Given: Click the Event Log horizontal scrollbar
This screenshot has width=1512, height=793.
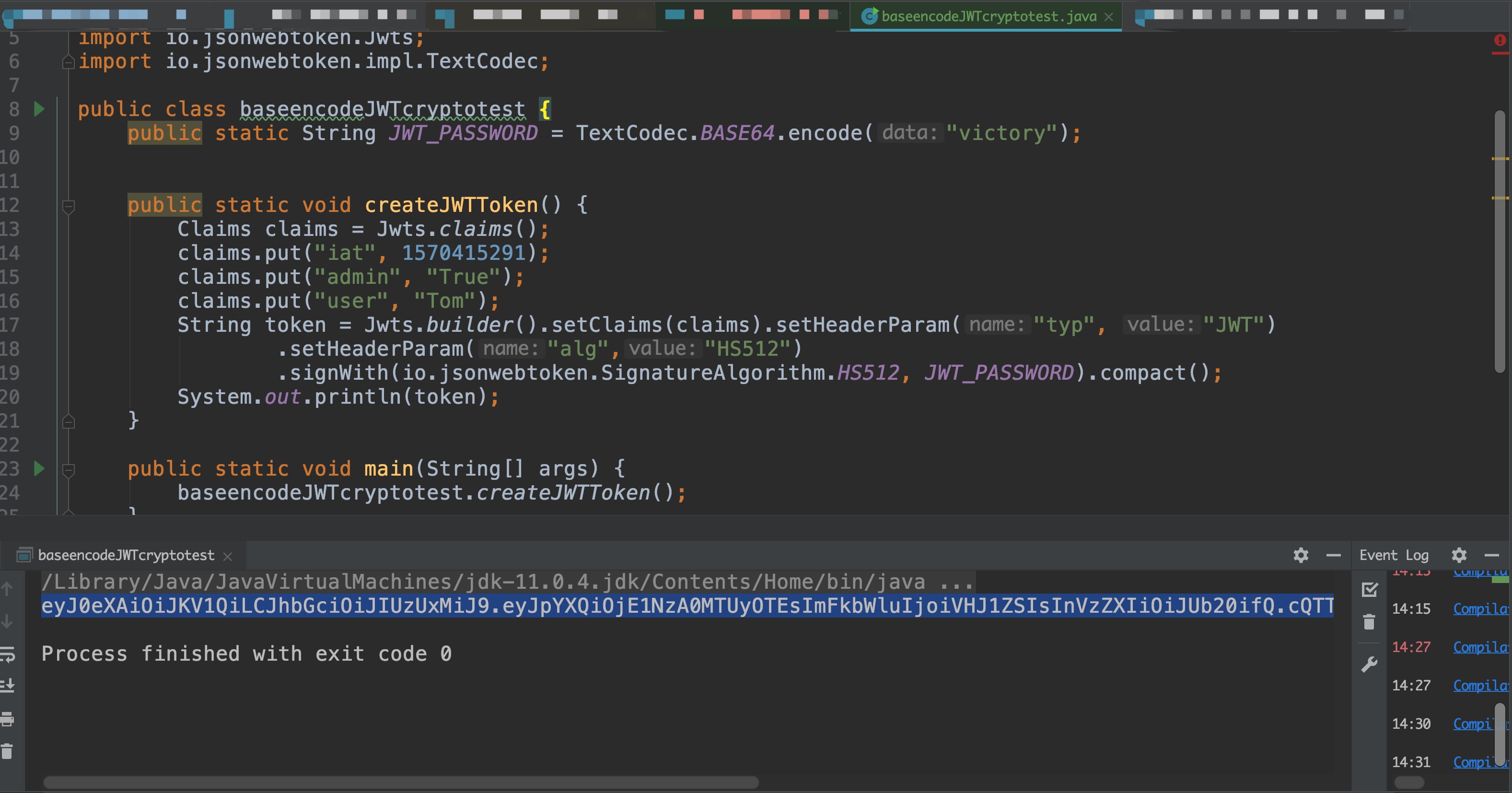Looking at the screenshot, I should point(1409,782).
